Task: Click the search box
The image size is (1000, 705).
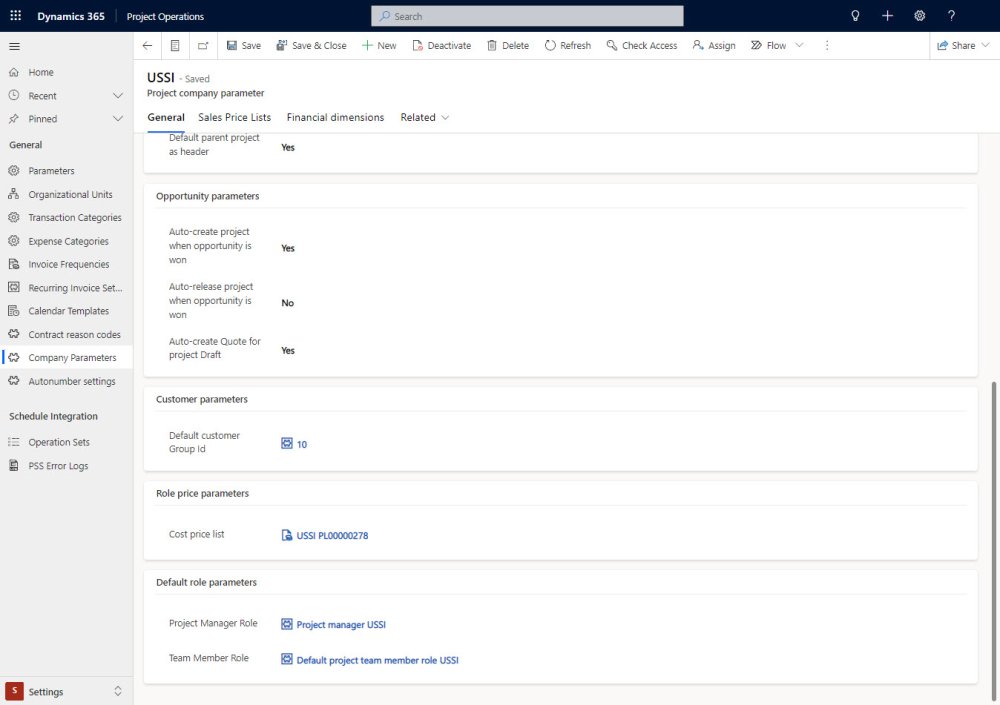Action: [527, 16]
